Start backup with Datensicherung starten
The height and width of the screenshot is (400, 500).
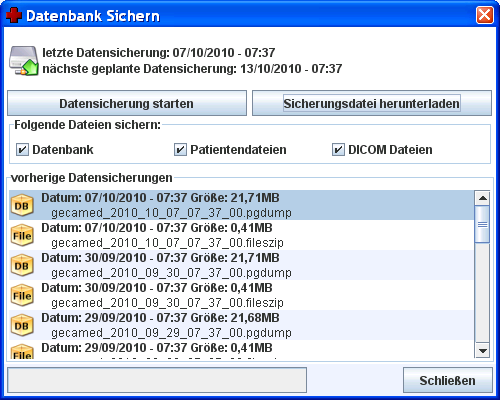tap(127, 103)
